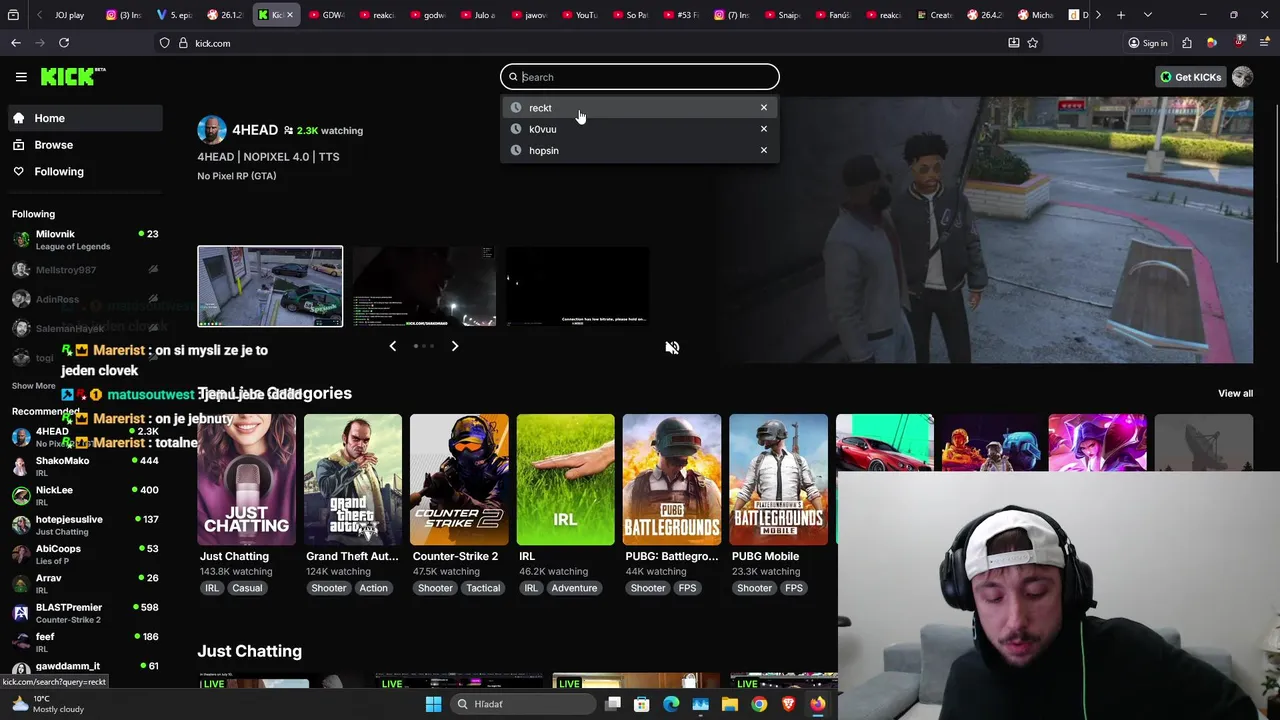
Task: Open Firefox application menu
Action: pos(1264,43)
